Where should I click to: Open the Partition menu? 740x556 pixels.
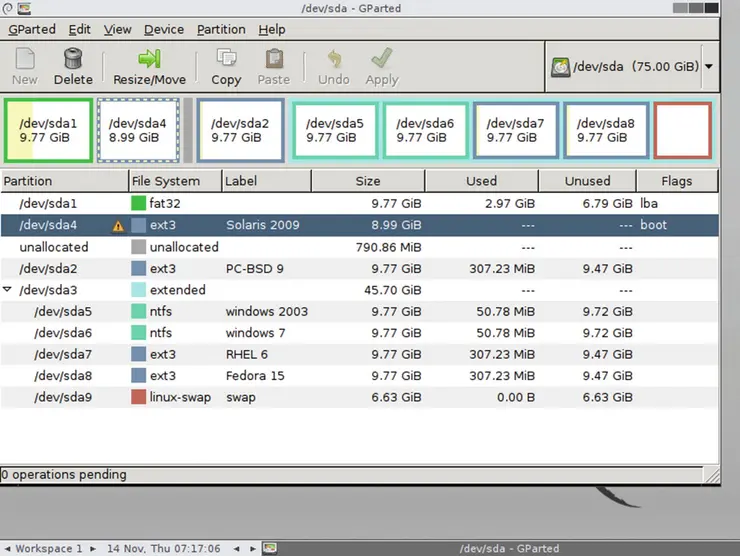[x=221, y=30]
